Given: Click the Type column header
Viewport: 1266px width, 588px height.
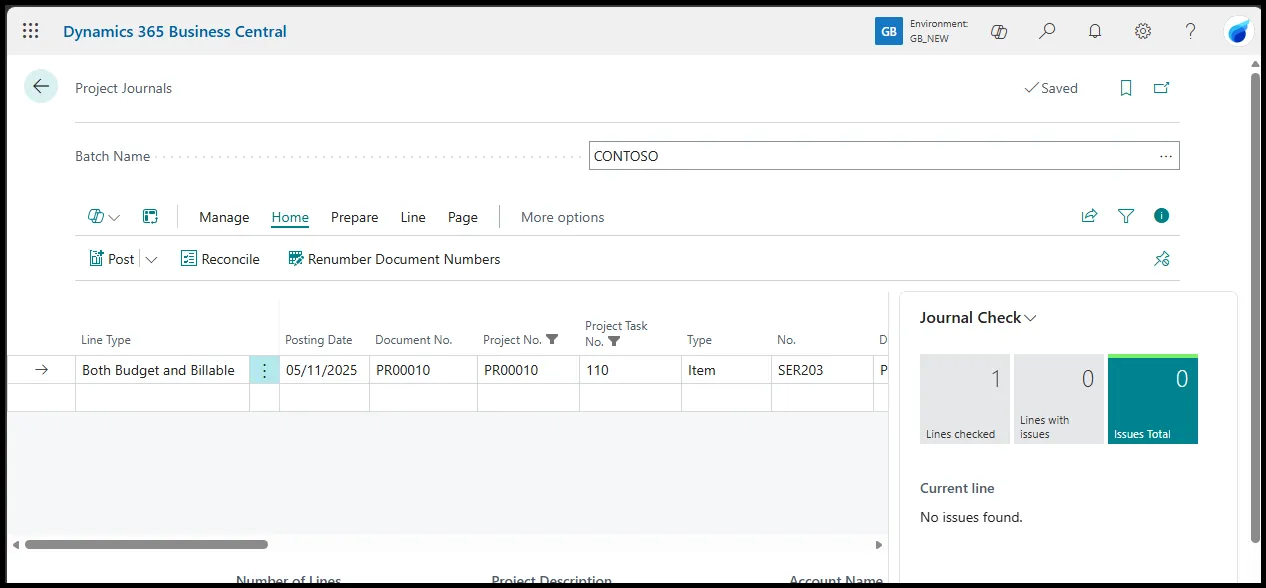Looking at the screenshot, I should tap(699, 340).
